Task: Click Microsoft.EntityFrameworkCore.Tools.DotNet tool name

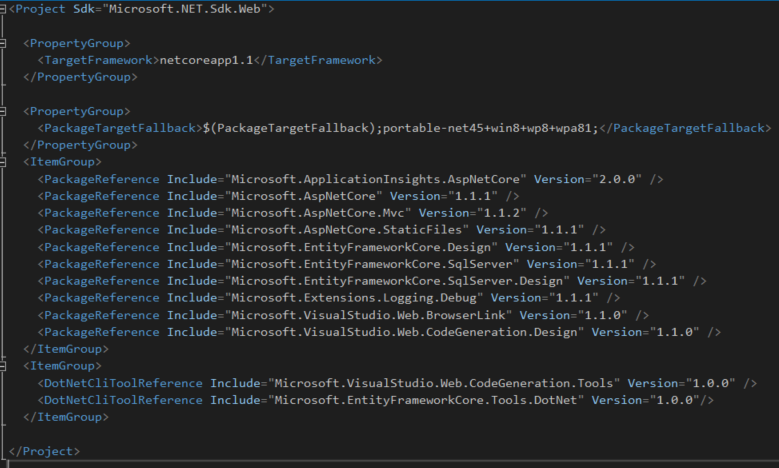Action: pos(426,400)
